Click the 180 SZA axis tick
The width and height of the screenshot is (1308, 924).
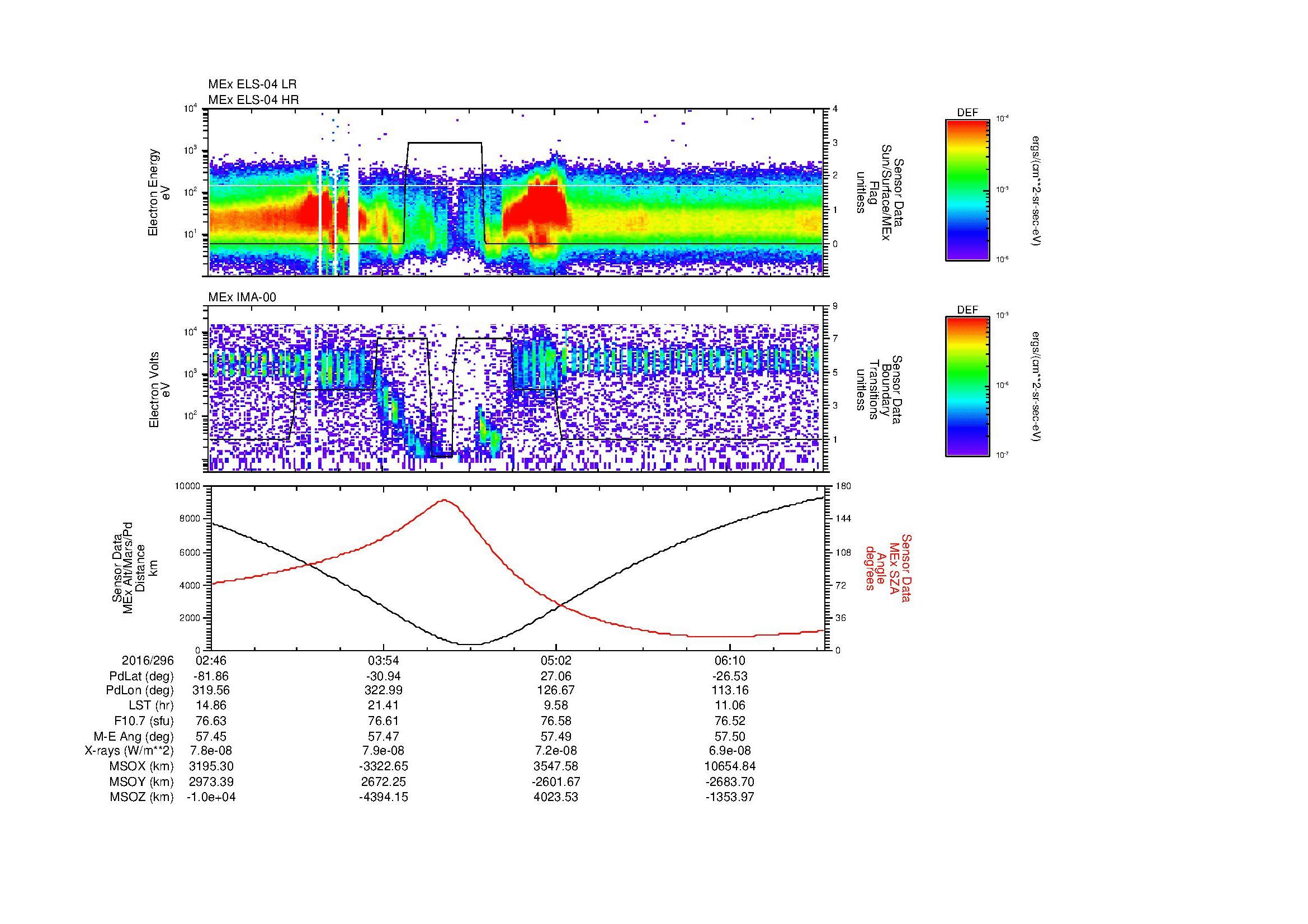[844, 486]
